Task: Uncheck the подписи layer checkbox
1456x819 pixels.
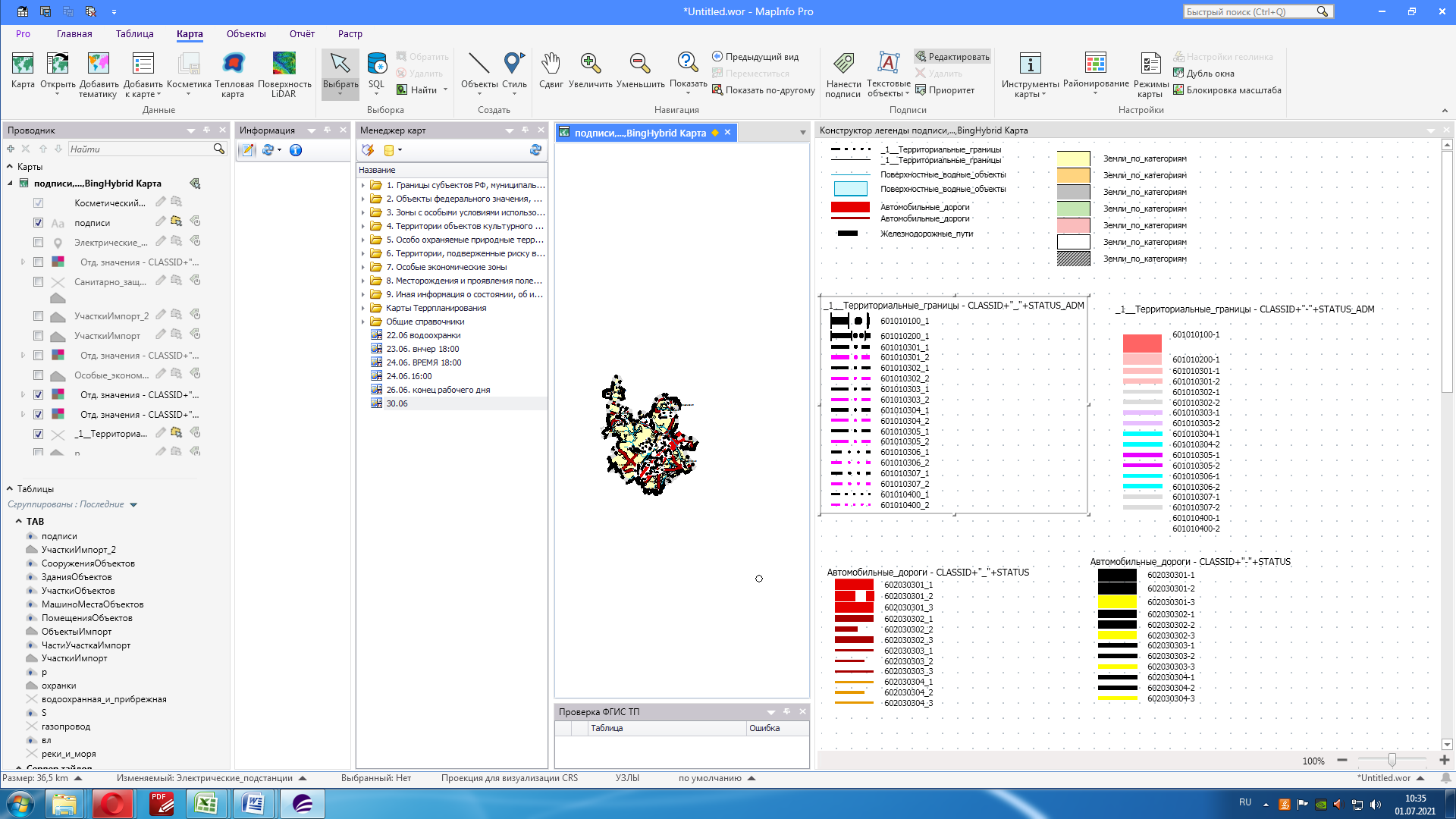Action: click(x=39, y=223)
